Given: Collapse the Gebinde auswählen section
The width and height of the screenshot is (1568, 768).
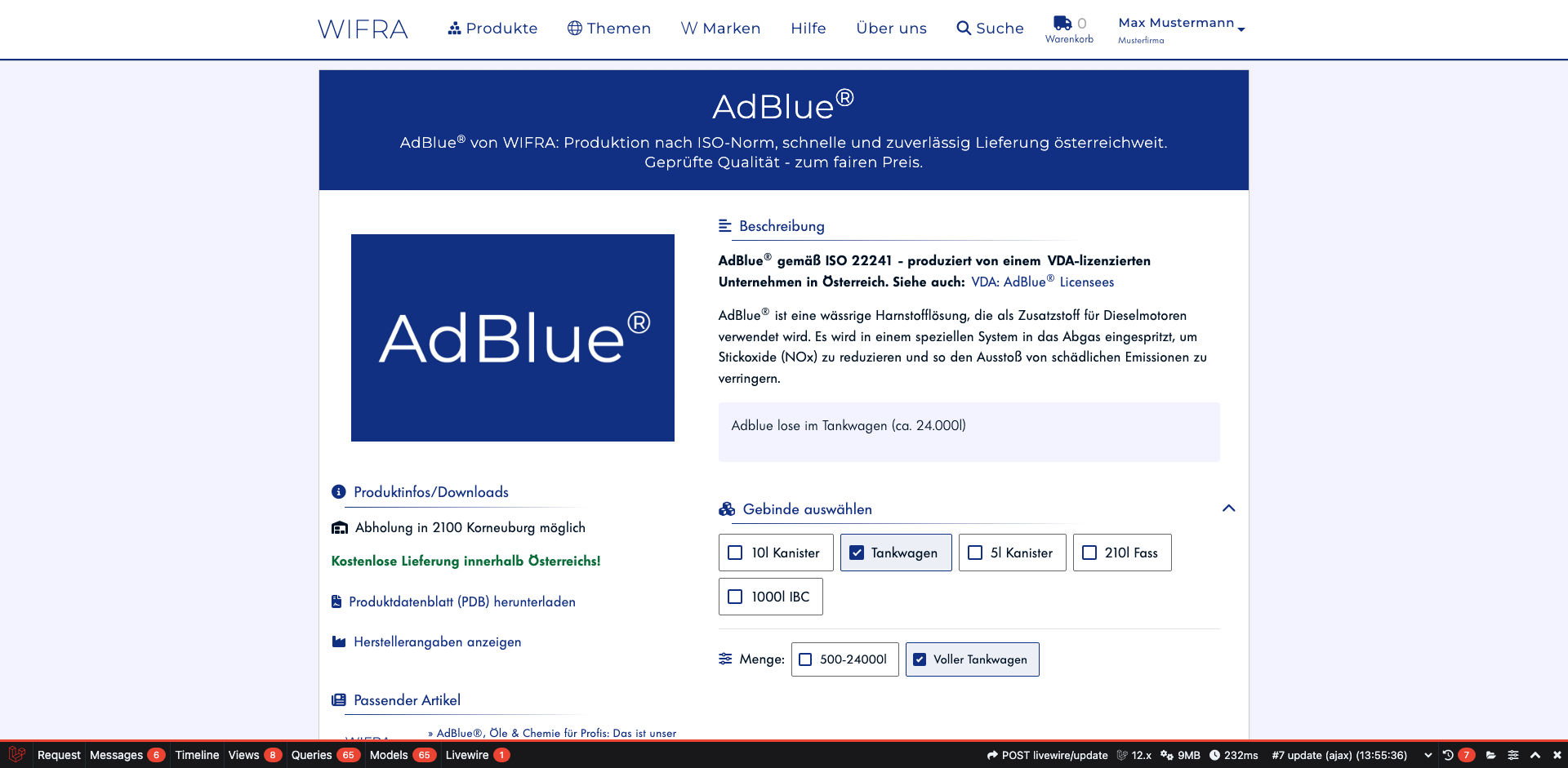Looking at the screenshot, I should pyautogui.click(x=1228, y=508).
